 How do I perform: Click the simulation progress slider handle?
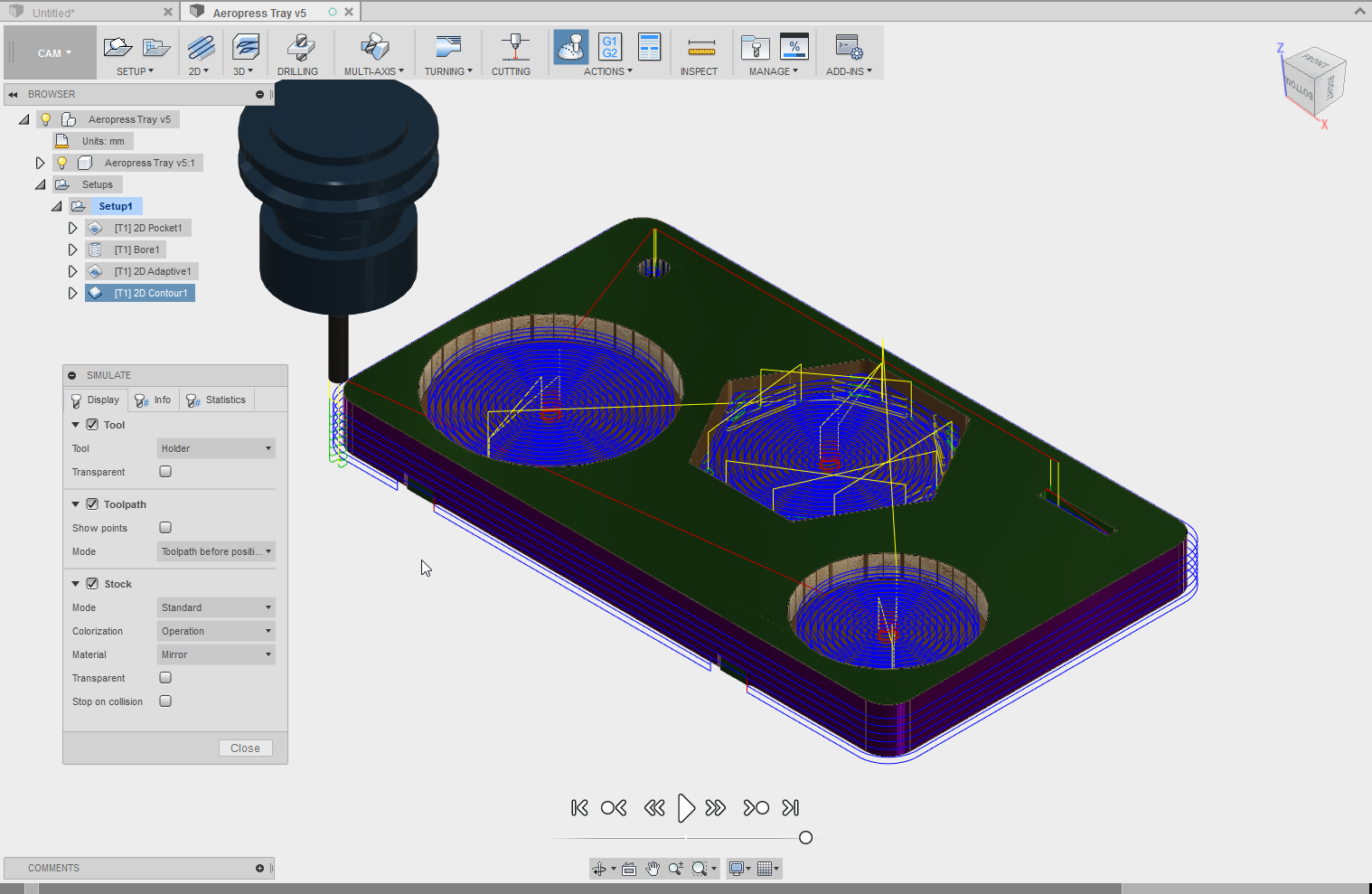pyautogui.click(x=806, y=838)
